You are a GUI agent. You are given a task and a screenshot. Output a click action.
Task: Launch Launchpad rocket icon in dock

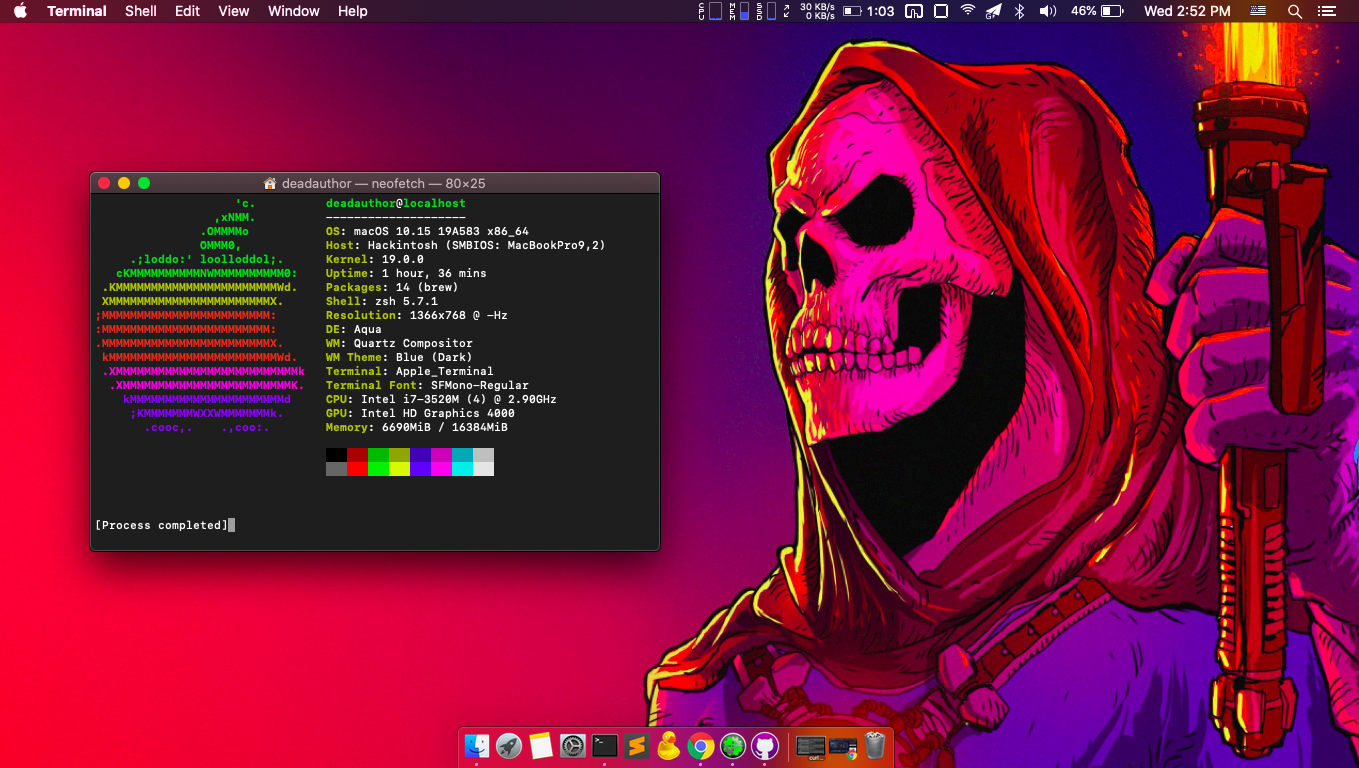point(509,746)
